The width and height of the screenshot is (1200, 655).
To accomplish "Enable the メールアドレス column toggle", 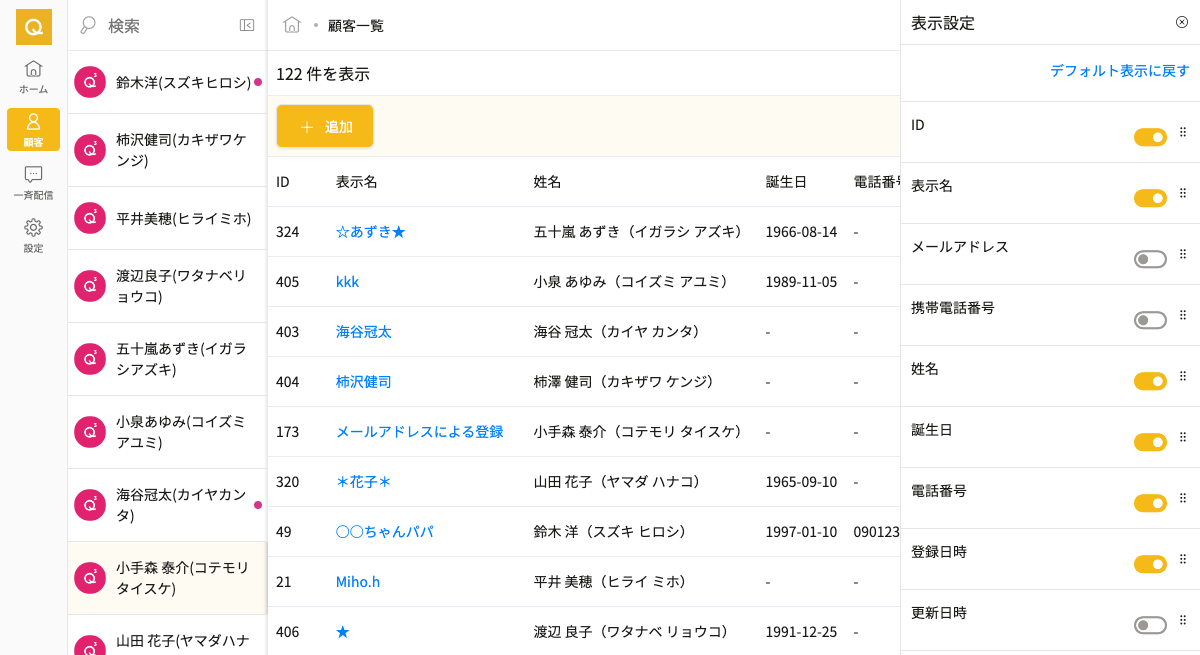I will point(1150,259).
